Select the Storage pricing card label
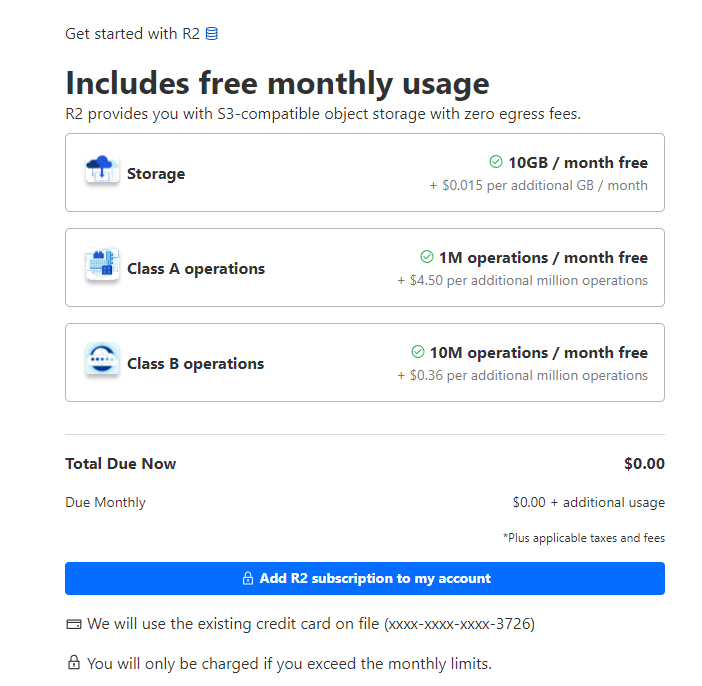The image size is (702, 686). pyautogui.click(x=156, y=174)
